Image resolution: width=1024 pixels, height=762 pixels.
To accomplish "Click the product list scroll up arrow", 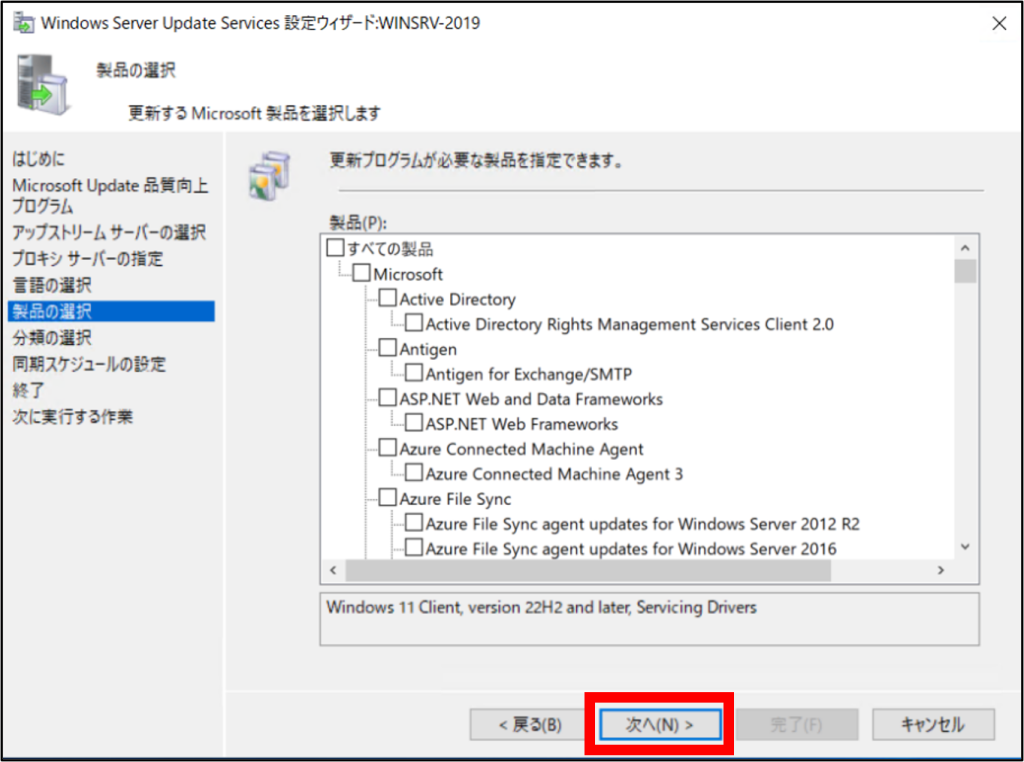I will coord(965,247).
